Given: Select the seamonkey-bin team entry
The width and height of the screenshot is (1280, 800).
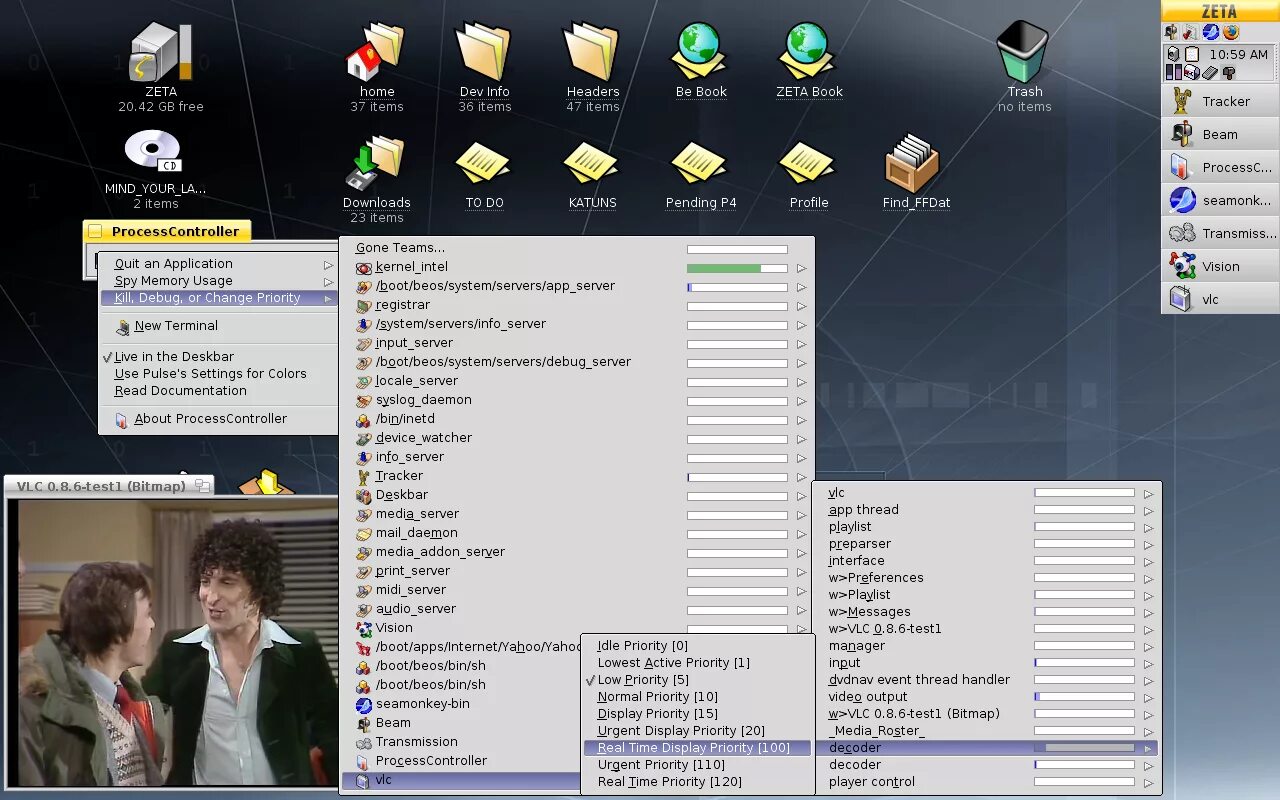Looking at the screenshot, I should click(x=461, y=704).
